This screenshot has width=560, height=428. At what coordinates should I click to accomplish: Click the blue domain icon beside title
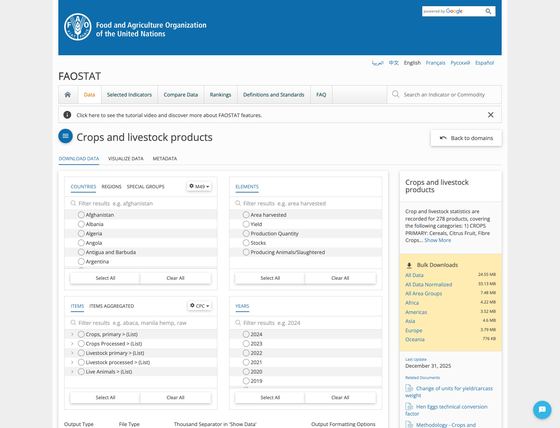click(65, 136)
